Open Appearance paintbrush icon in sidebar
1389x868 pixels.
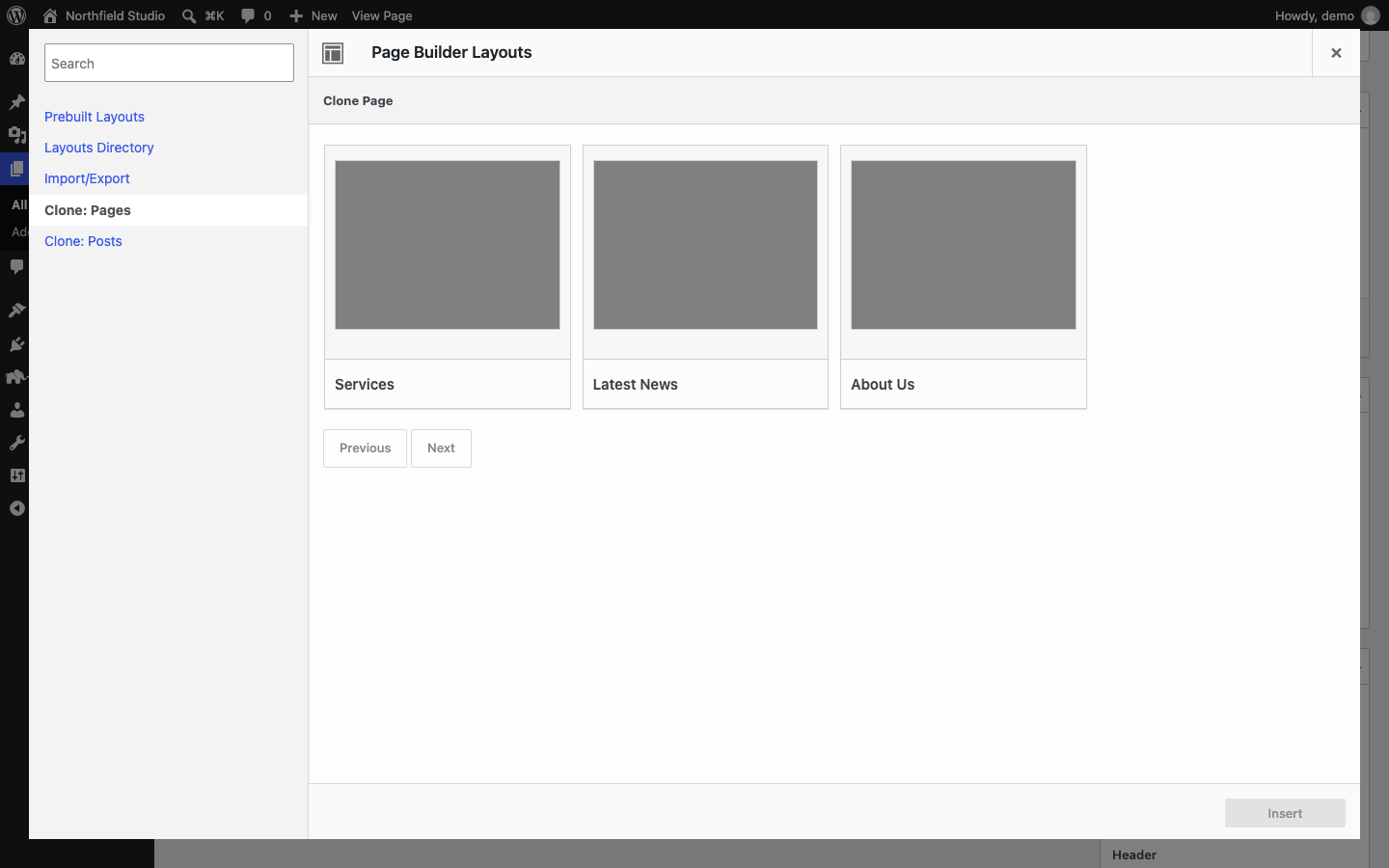16,311
